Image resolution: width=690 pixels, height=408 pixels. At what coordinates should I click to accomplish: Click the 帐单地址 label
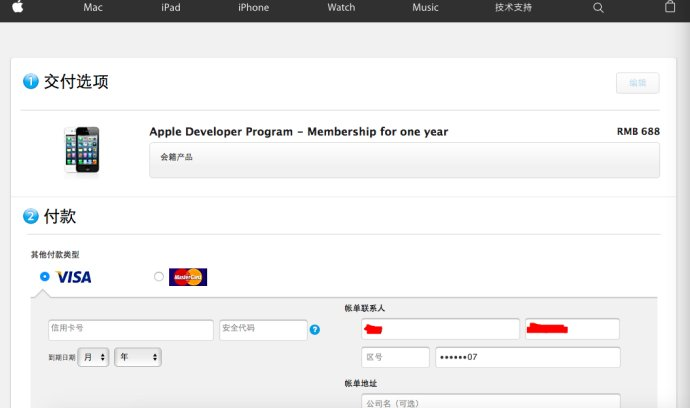click(361, 383)
